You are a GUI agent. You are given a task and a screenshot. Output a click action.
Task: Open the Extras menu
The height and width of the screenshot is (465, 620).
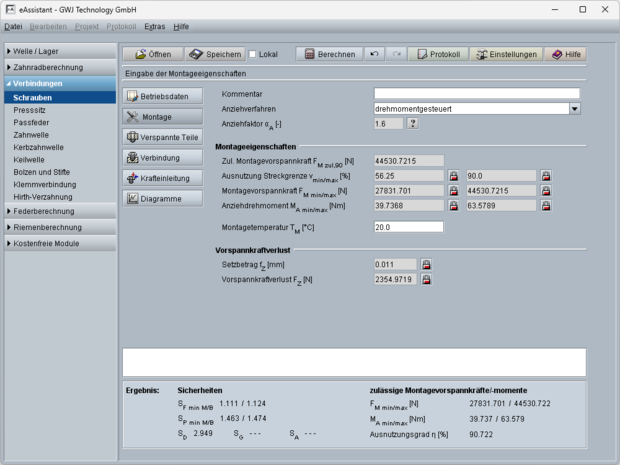point(154,26)
